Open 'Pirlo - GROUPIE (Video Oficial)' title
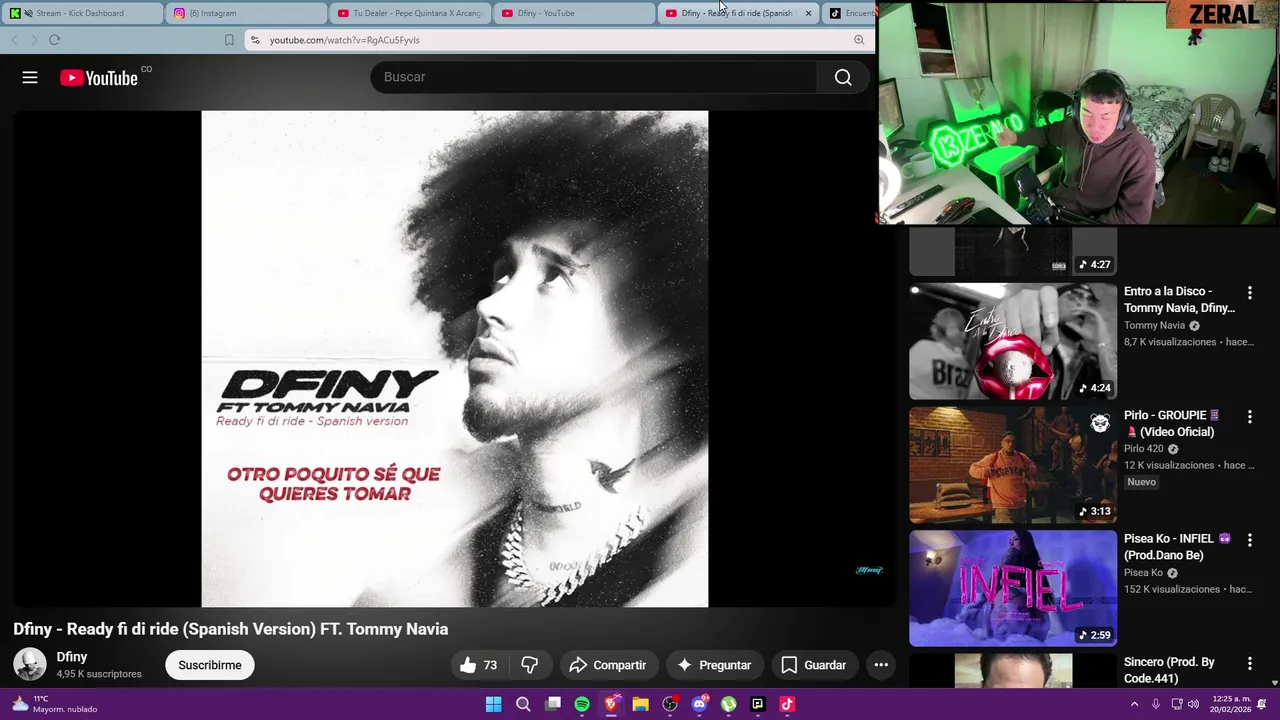Viewport: 1280px width, 720px height. tap(1172, 423)
